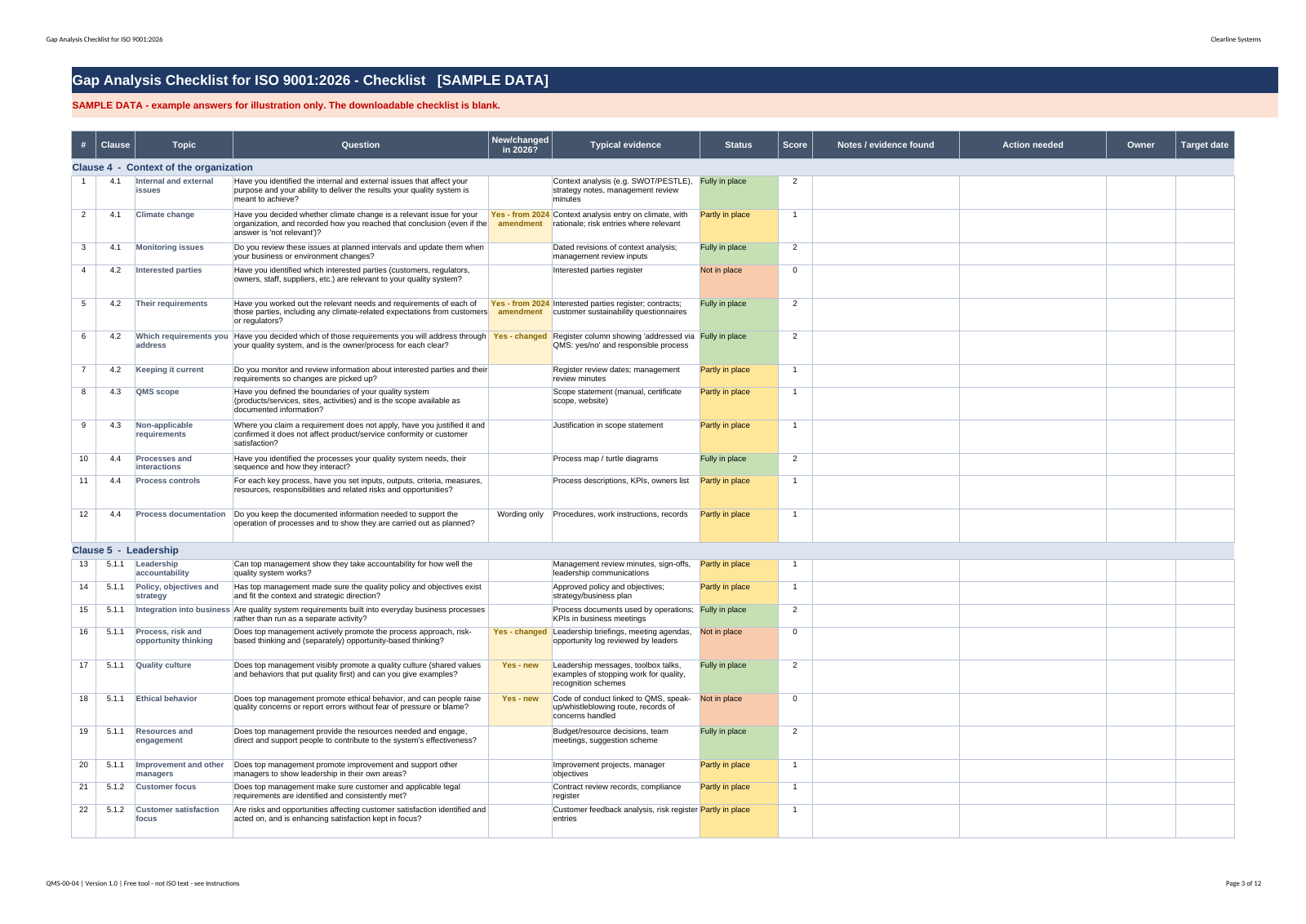Click the 'Status' column header

click(x=739, y=145)
